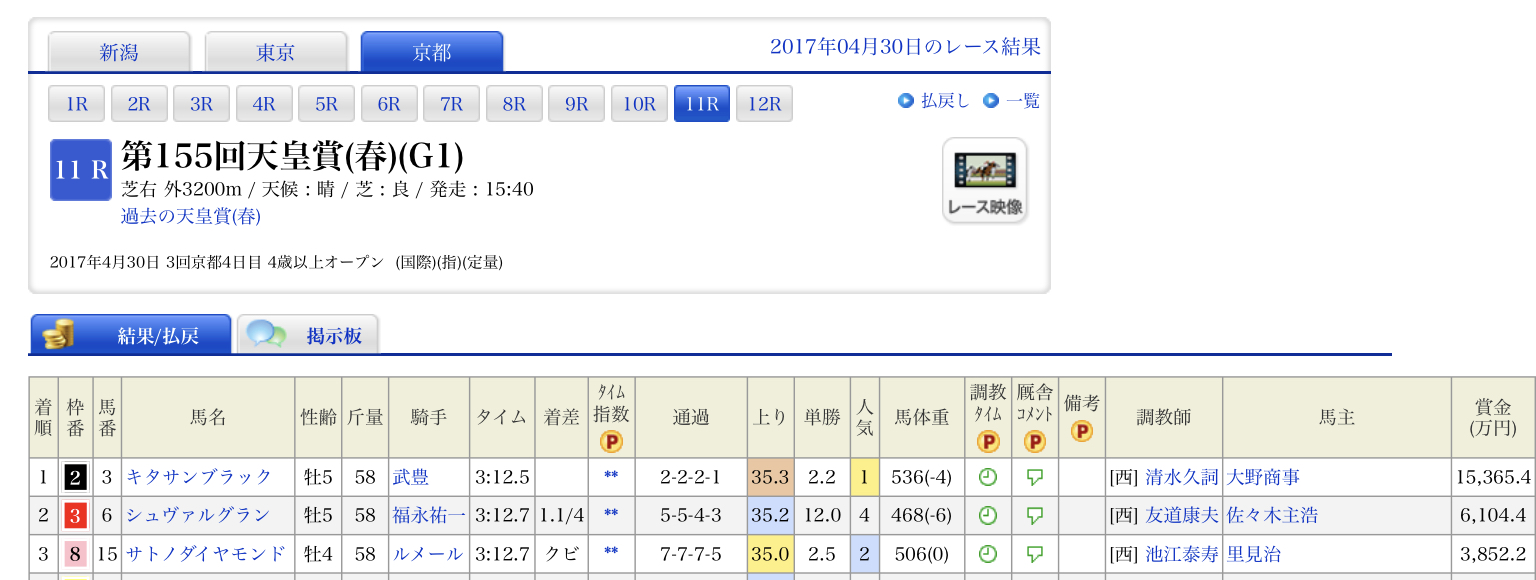Click premium P icon under タイム指数 header
Screen dimensions: 1536x580
click(x=610, y=441)
